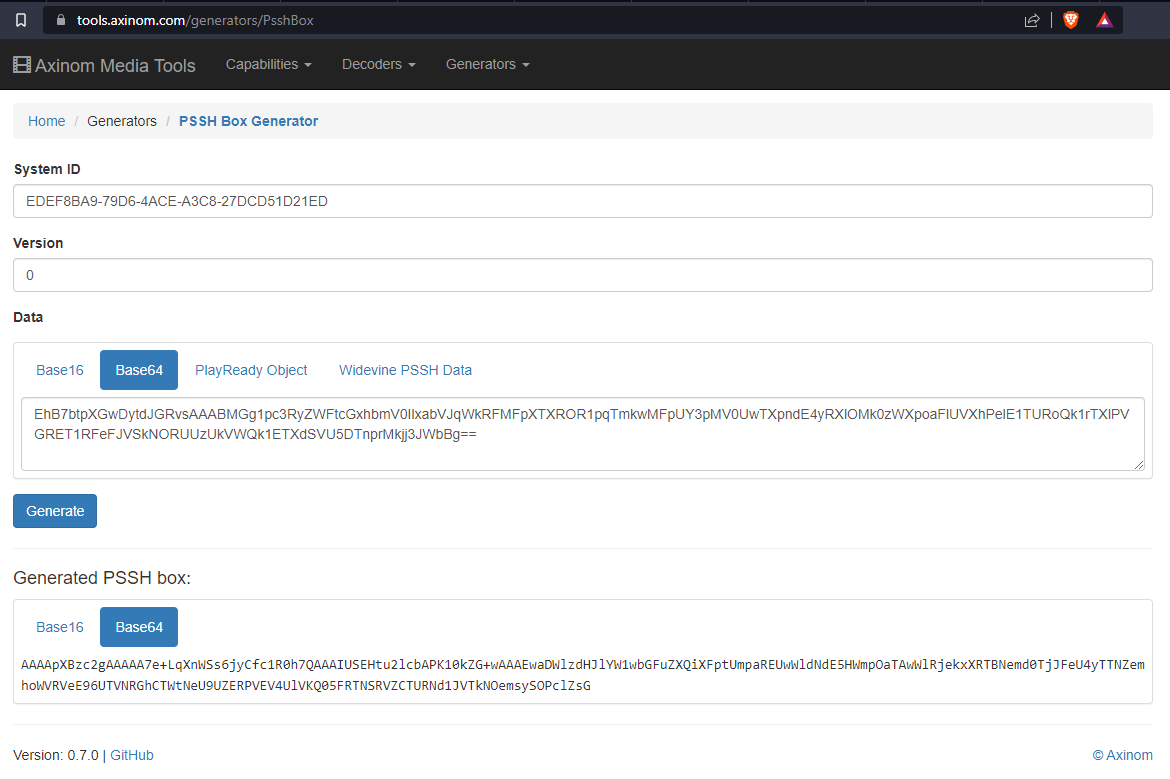Select the Base16 data tab
This screenshot has width=1170, height=779.
[60, 370]
